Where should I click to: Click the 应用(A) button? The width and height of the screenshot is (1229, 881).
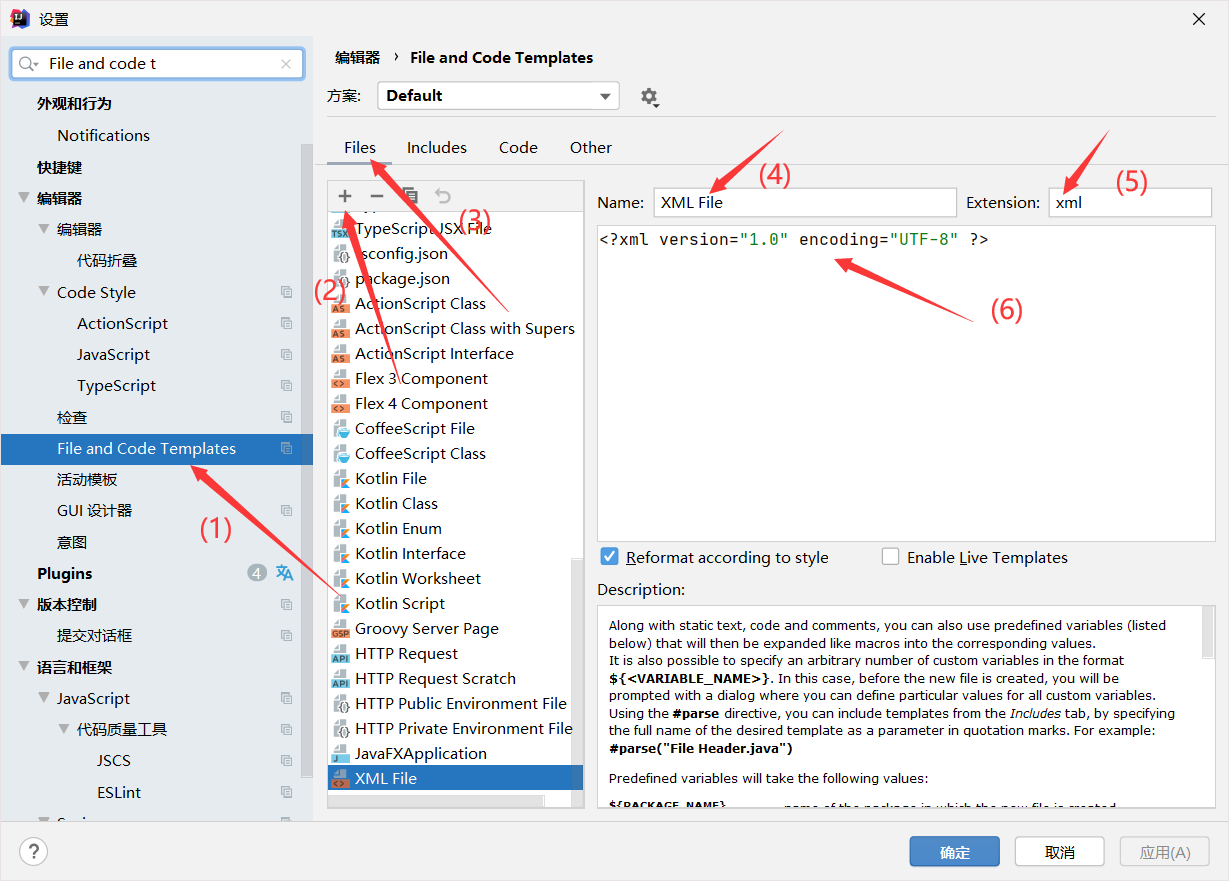click(1165, 852)
